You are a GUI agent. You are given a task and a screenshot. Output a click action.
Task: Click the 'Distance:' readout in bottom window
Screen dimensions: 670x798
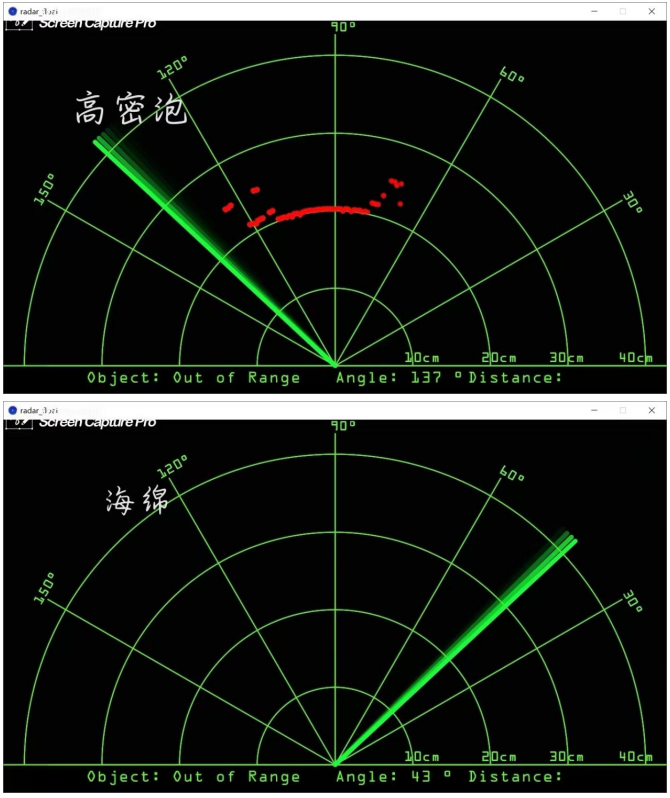[x=515, y=777]
